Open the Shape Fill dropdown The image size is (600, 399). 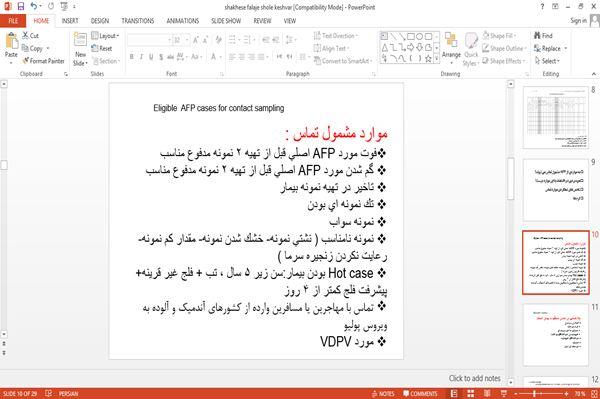point(499,36)
